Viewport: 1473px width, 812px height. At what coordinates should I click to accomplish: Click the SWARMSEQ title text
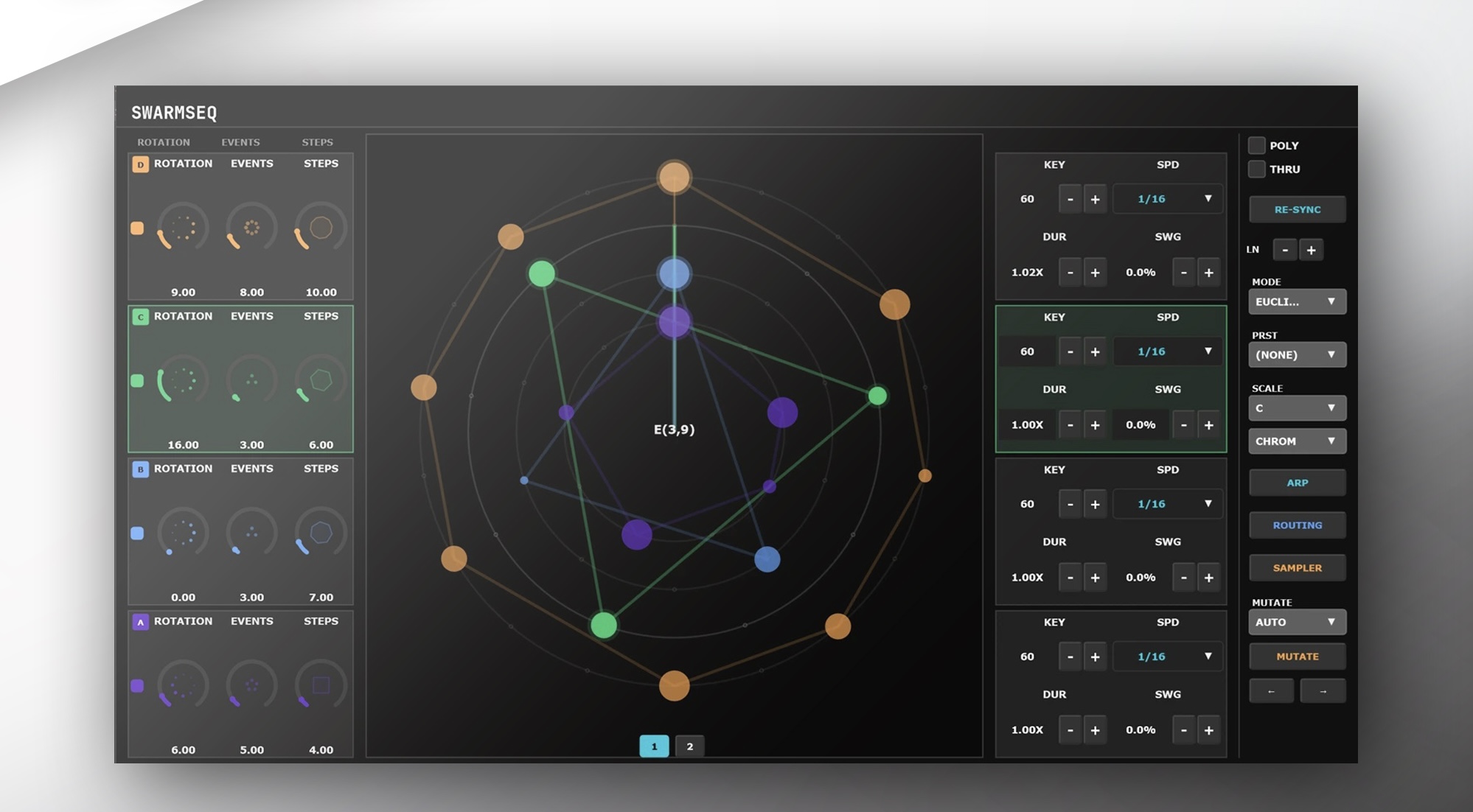[174, 113]
